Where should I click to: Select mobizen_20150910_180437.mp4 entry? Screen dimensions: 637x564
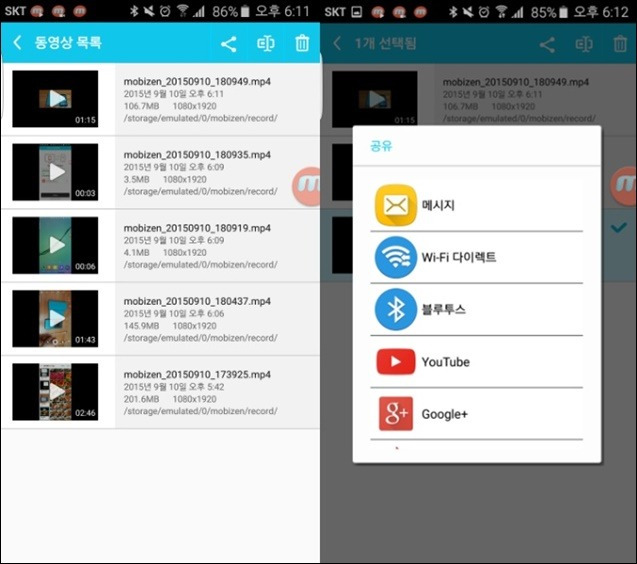point(160,319)
